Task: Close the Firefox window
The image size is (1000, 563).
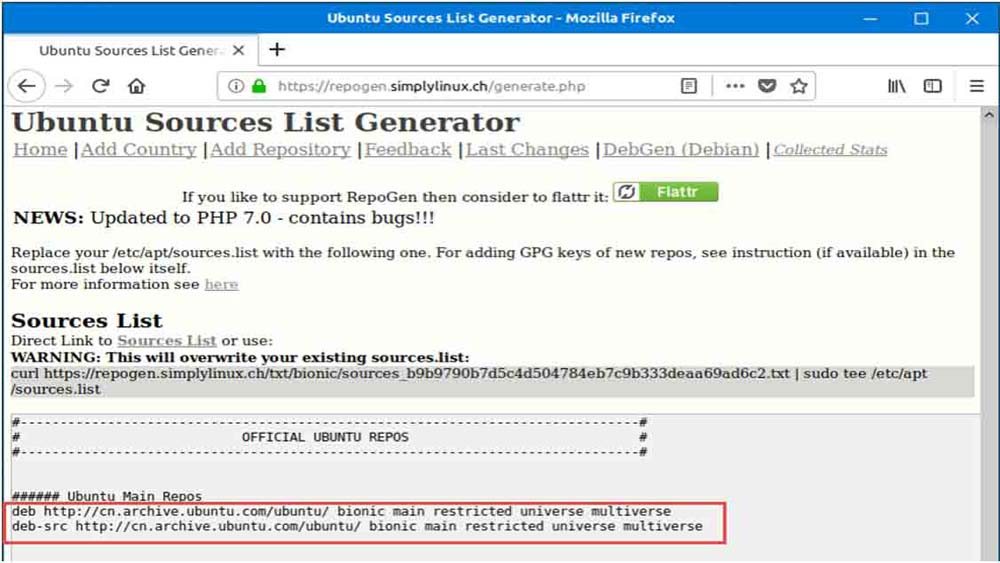Action: tap(972, 18)
